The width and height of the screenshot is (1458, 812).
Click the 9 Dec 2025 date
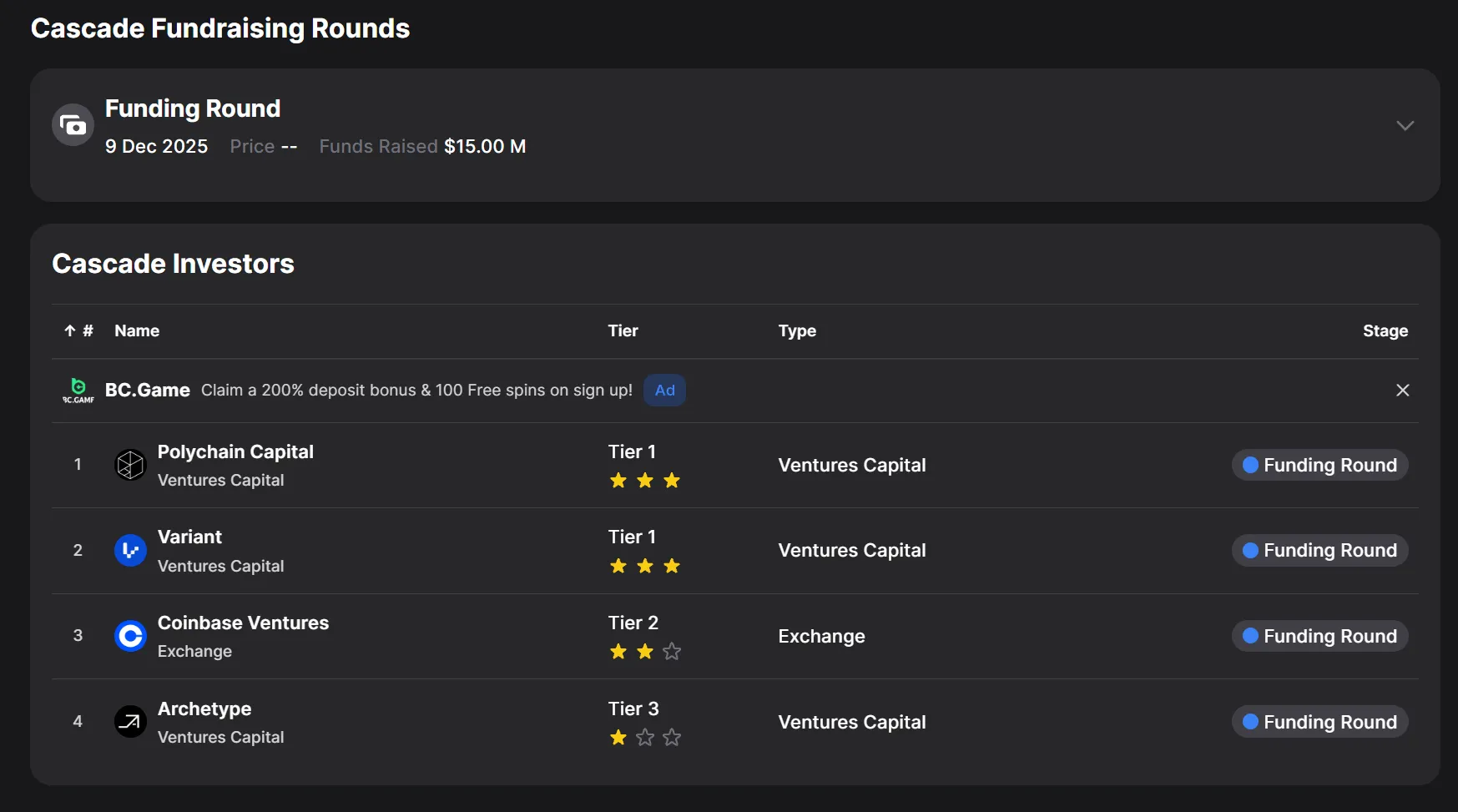(x=156, y=146)
